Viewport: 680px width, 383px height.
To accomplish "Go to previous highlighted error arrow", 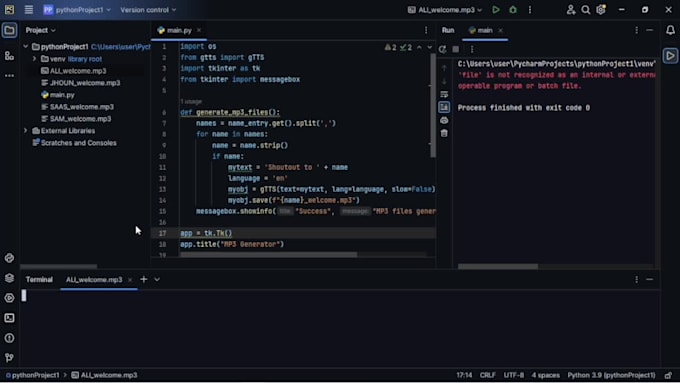I will click(419, 47).
